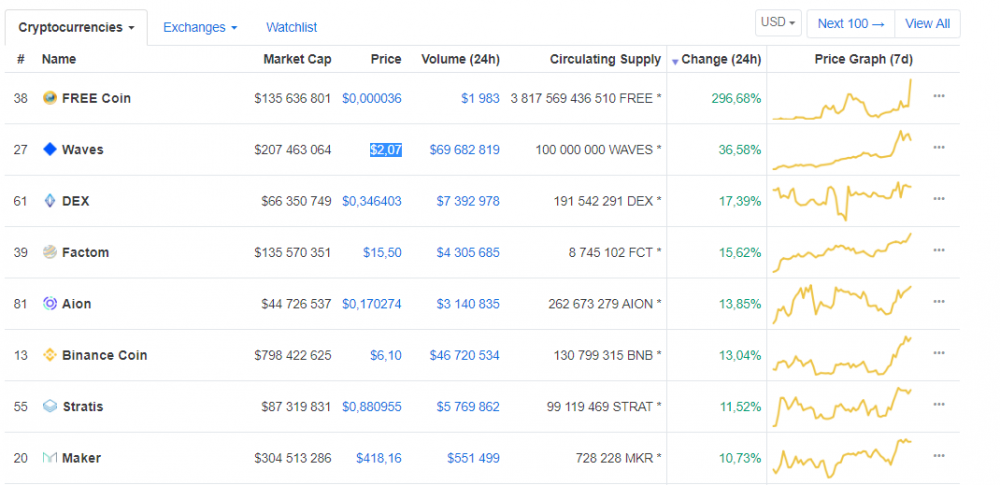Viewport: 1000px width, 485px height.
Task: Open the more options menu for Stratis
Action: [x=939, y=404]
